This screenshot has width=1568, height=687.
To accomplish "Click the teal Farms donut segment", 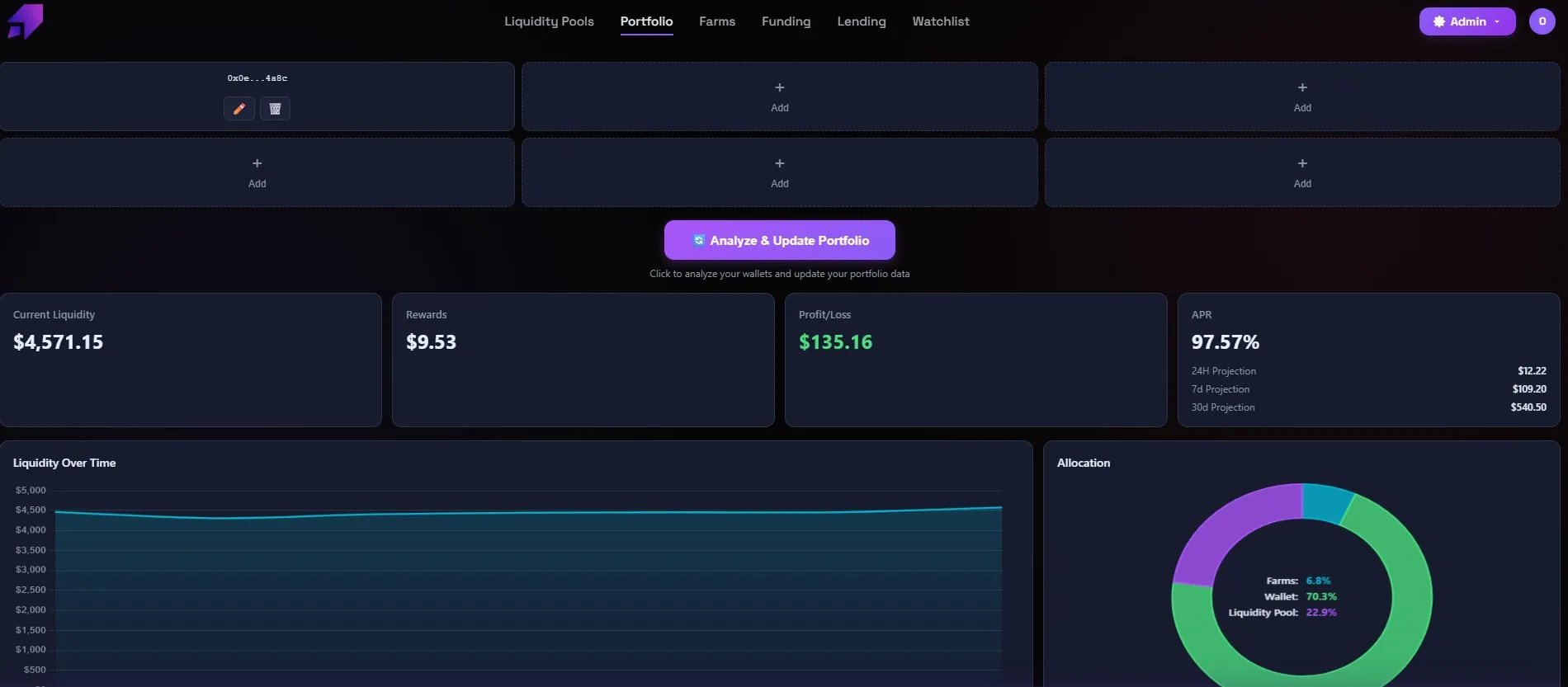I will pos(1325,502).
